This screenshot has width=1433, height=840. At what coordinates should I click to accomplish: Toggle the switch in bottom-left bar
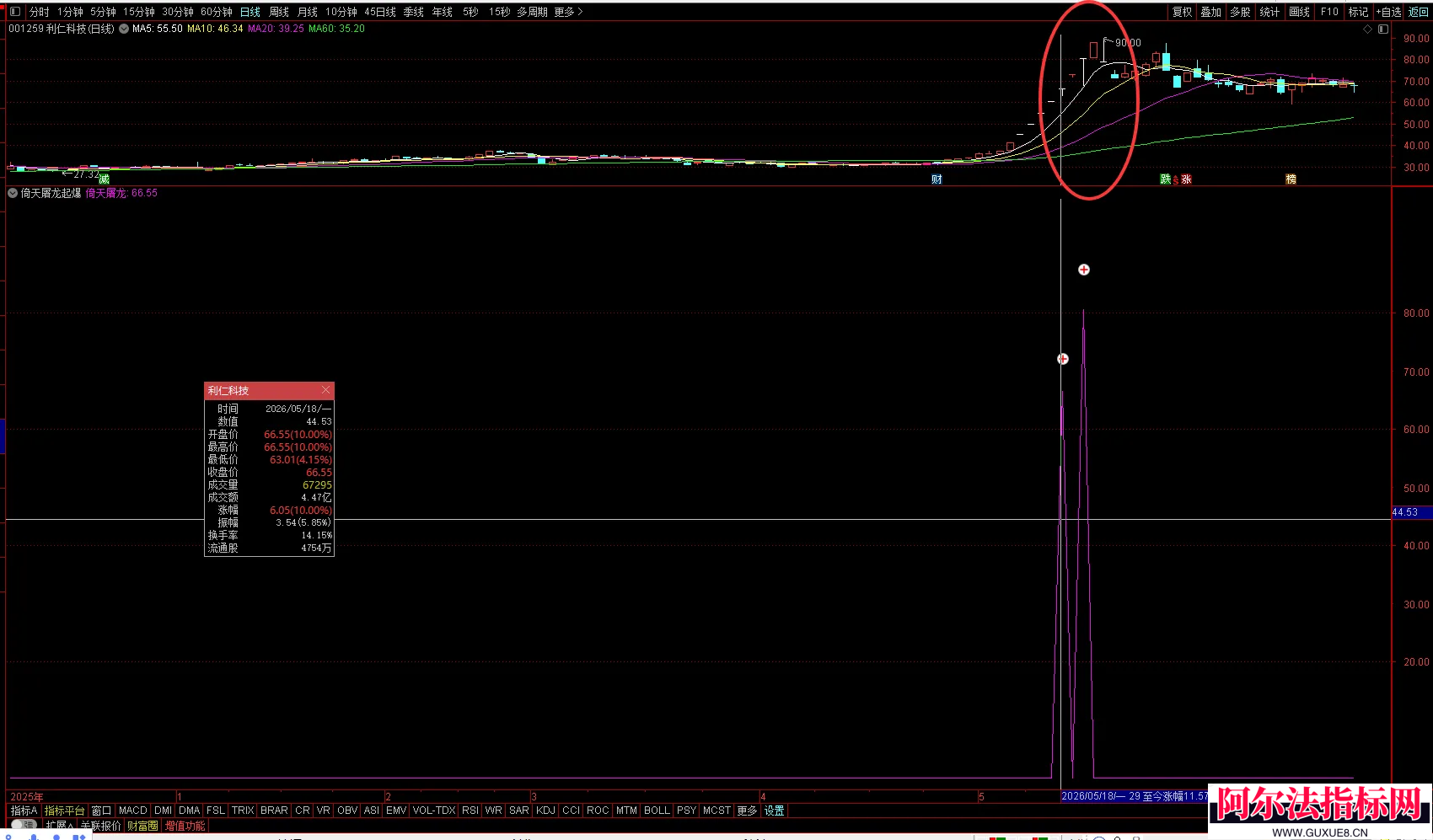pos(24,826)
